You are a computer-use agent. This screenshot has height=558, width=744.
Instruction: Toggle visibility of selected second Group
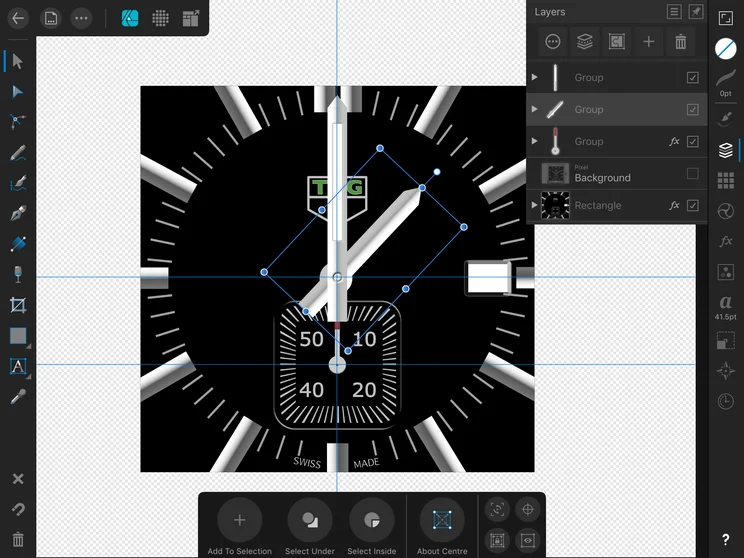pyautogui.click(x=692, y=110)
